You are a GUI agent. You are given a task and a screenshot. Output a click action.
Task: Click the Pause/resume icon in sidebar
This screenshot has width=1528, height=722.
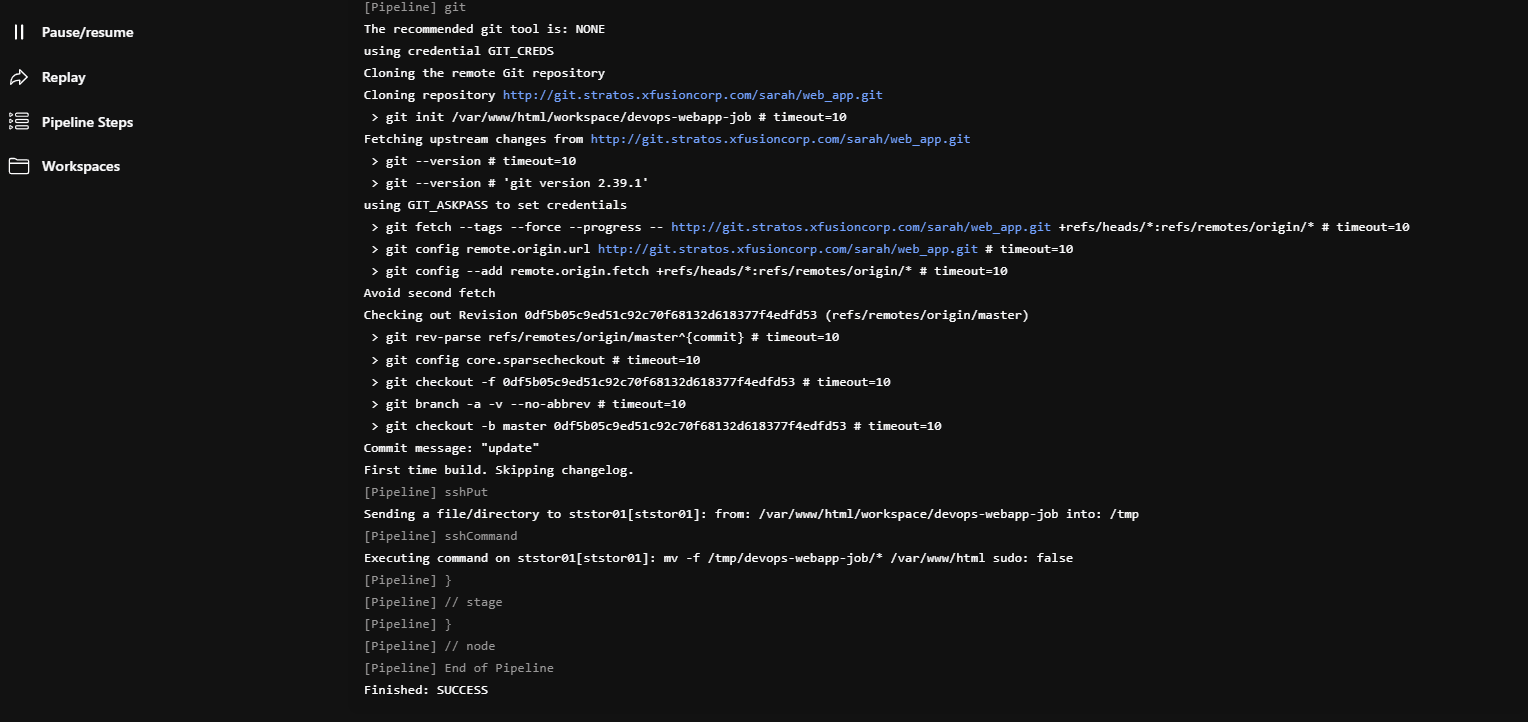click(x=19, y=32)
